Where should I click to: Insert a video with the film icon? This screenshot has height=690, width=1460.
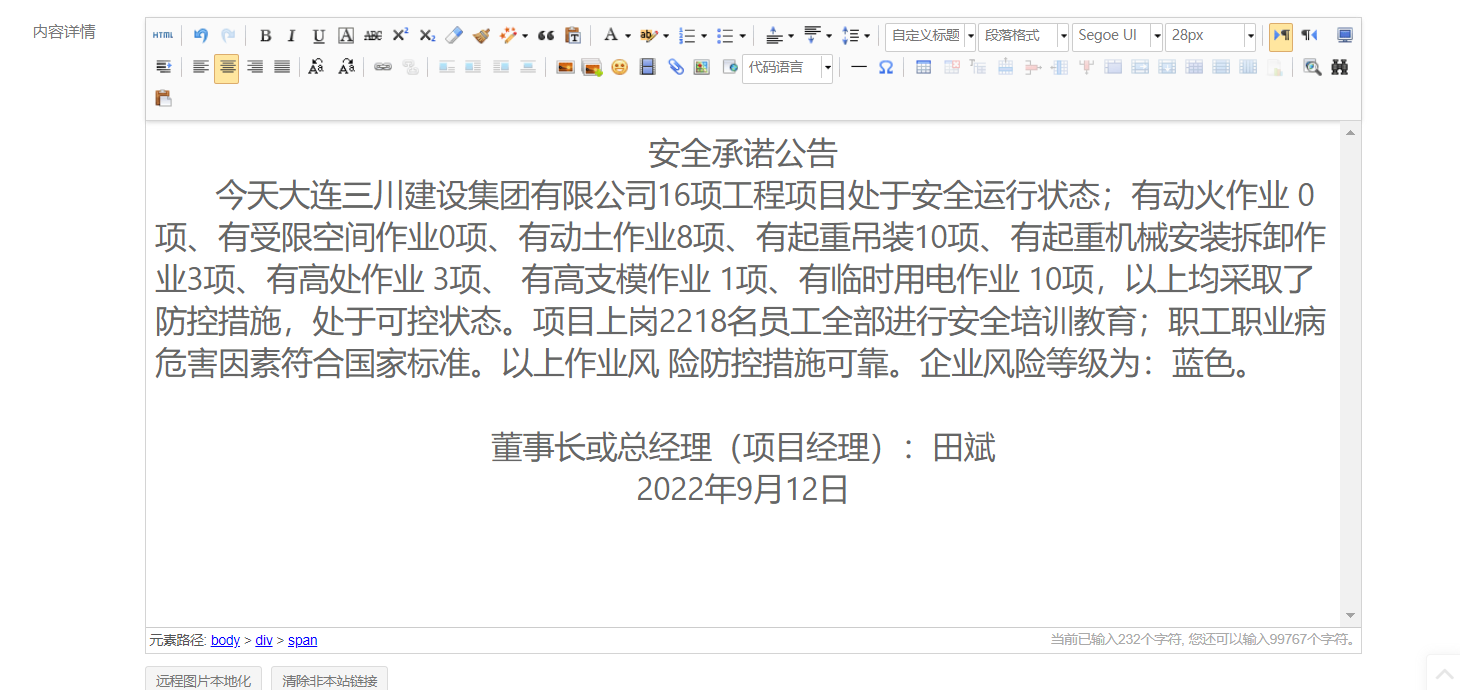point(647,67)
